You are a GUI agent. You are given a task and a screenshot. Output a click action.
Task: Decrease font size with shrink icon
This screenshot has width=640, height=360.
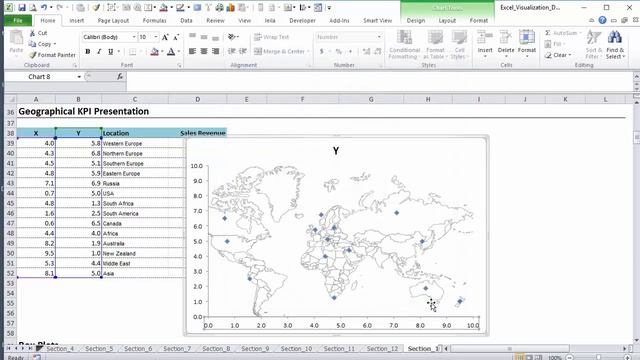pyautogui.click(x=176, y=37)
